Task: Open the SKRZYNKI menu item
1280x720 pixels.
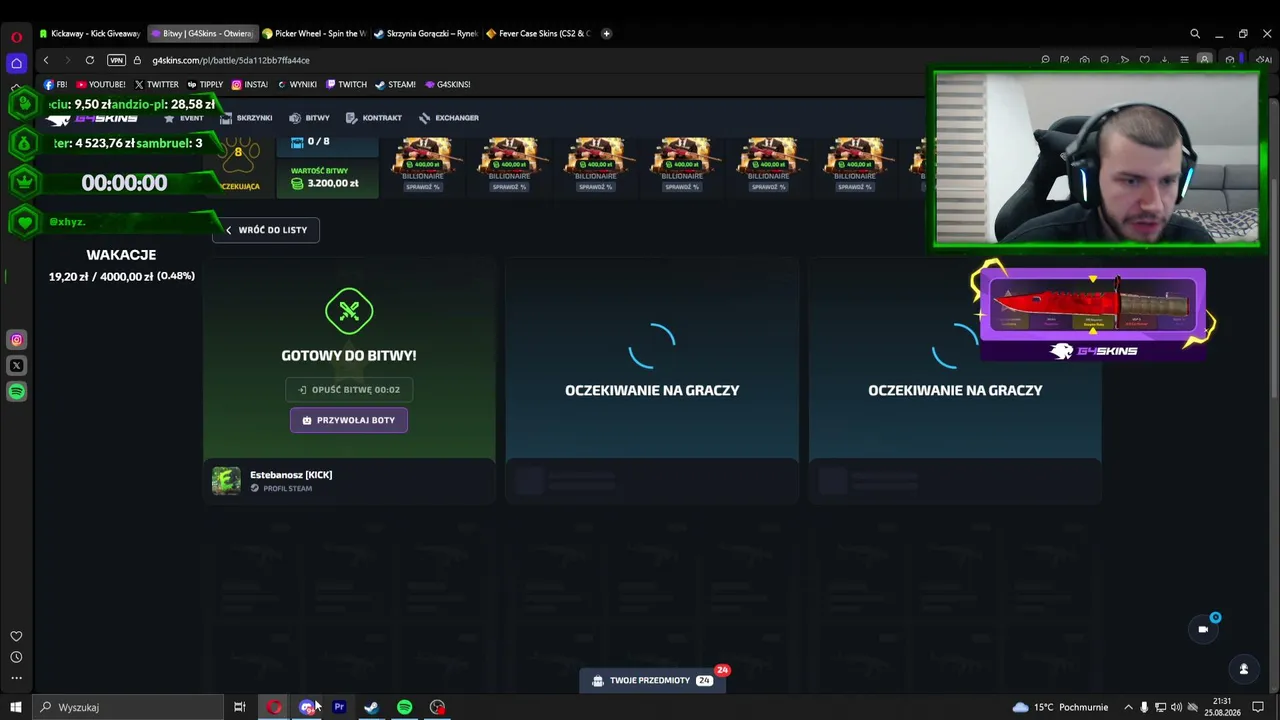Action: [x=246, y=118]
